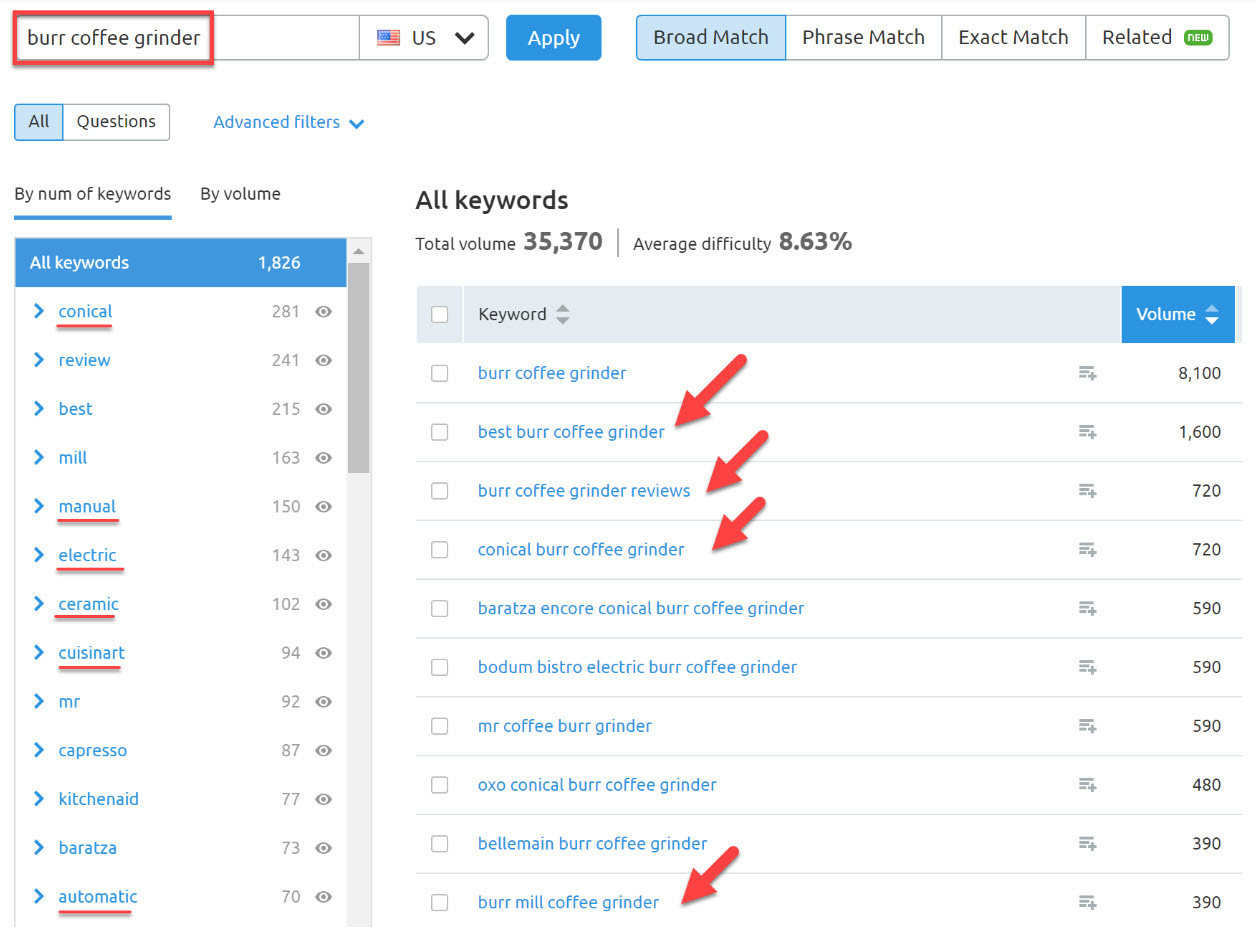Expand the manual keyword group chevron
This screenshot has height=931, width=1256.
pos(39,507)
